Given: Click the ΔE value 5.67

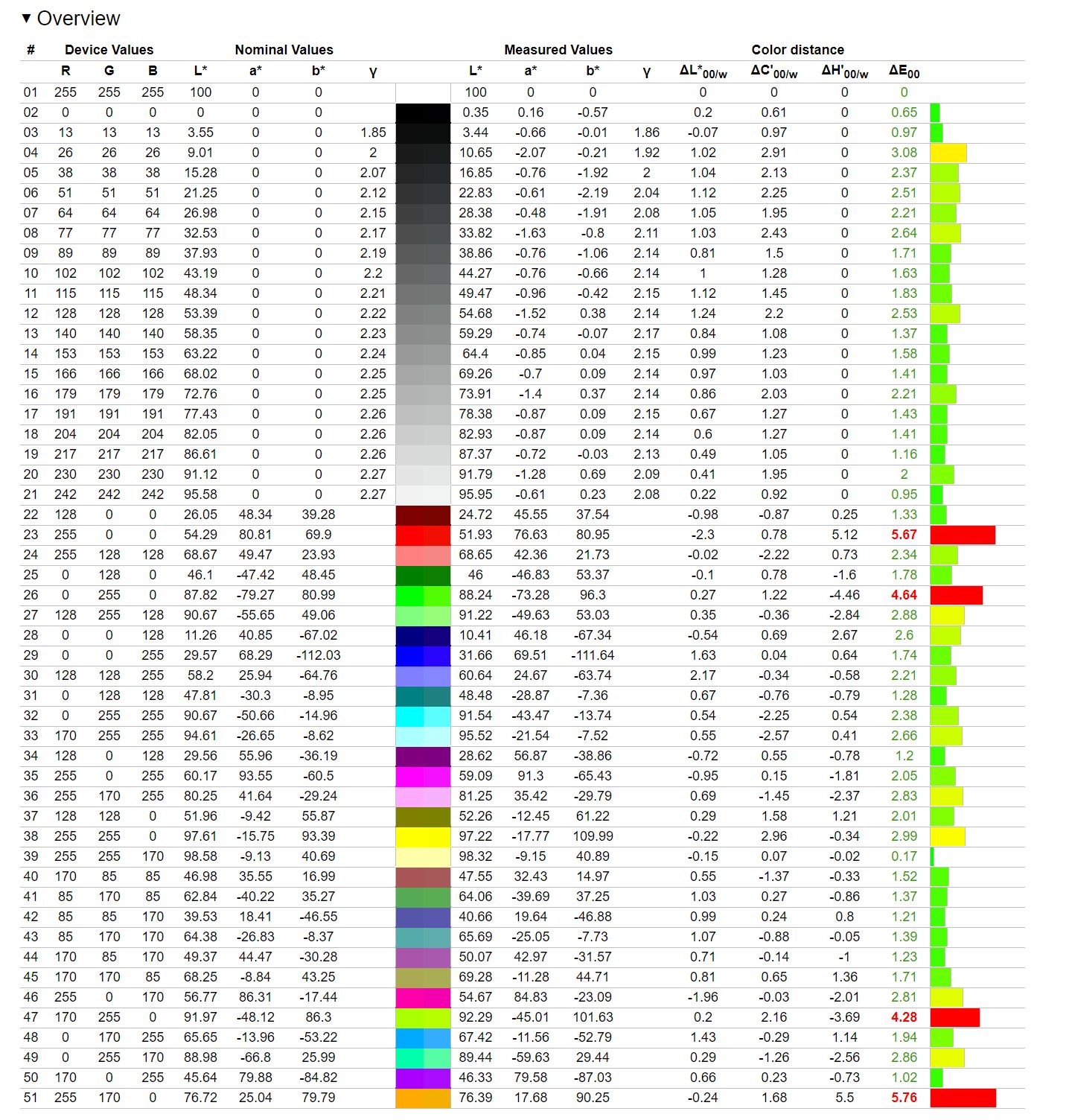Looking at the screenshot, I should [x=904, y=535].
